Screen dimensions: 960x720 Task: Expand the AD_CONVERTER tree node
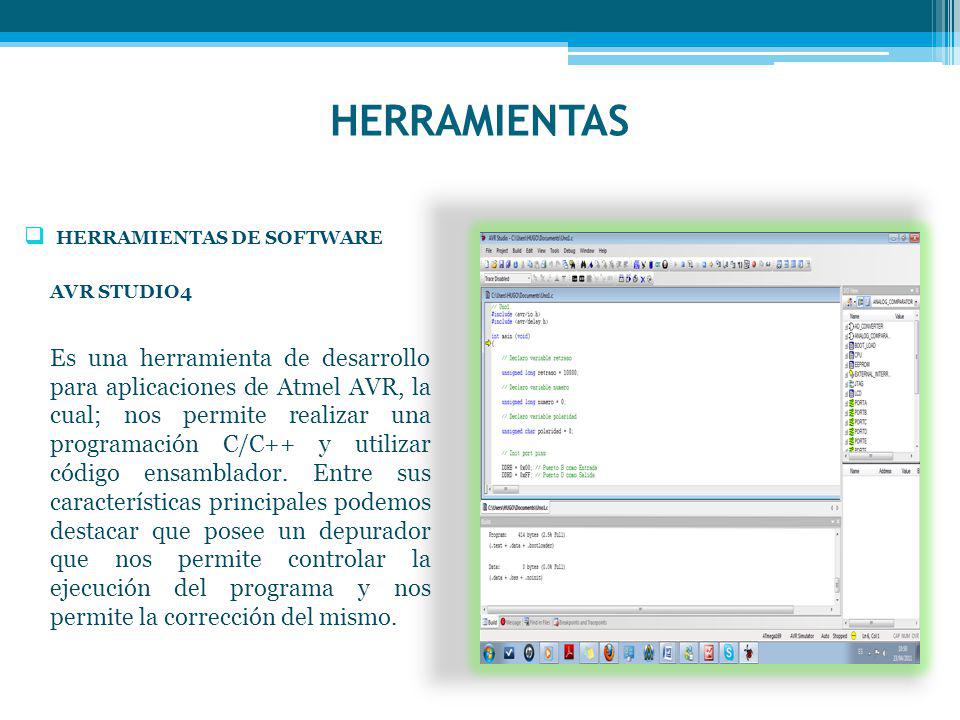coord(847,327)
